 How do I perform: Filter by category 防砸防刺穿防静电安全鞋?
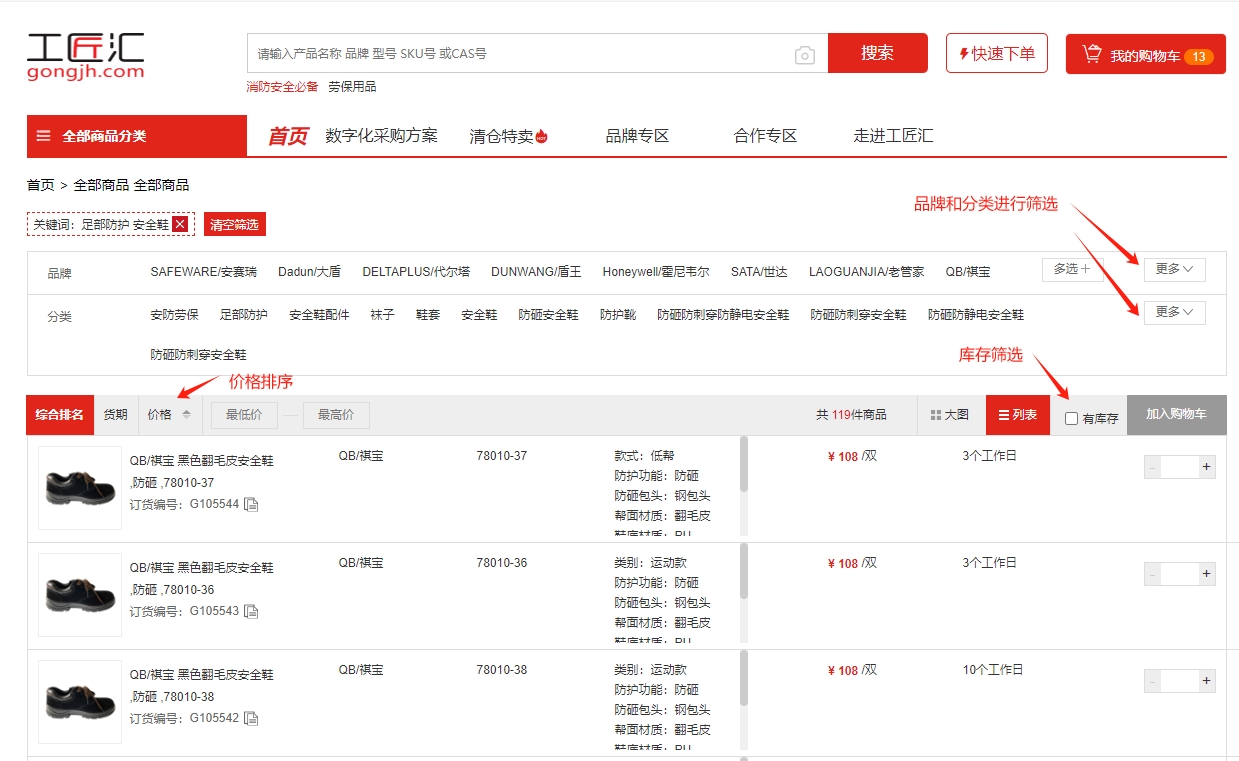click(723, 315)
